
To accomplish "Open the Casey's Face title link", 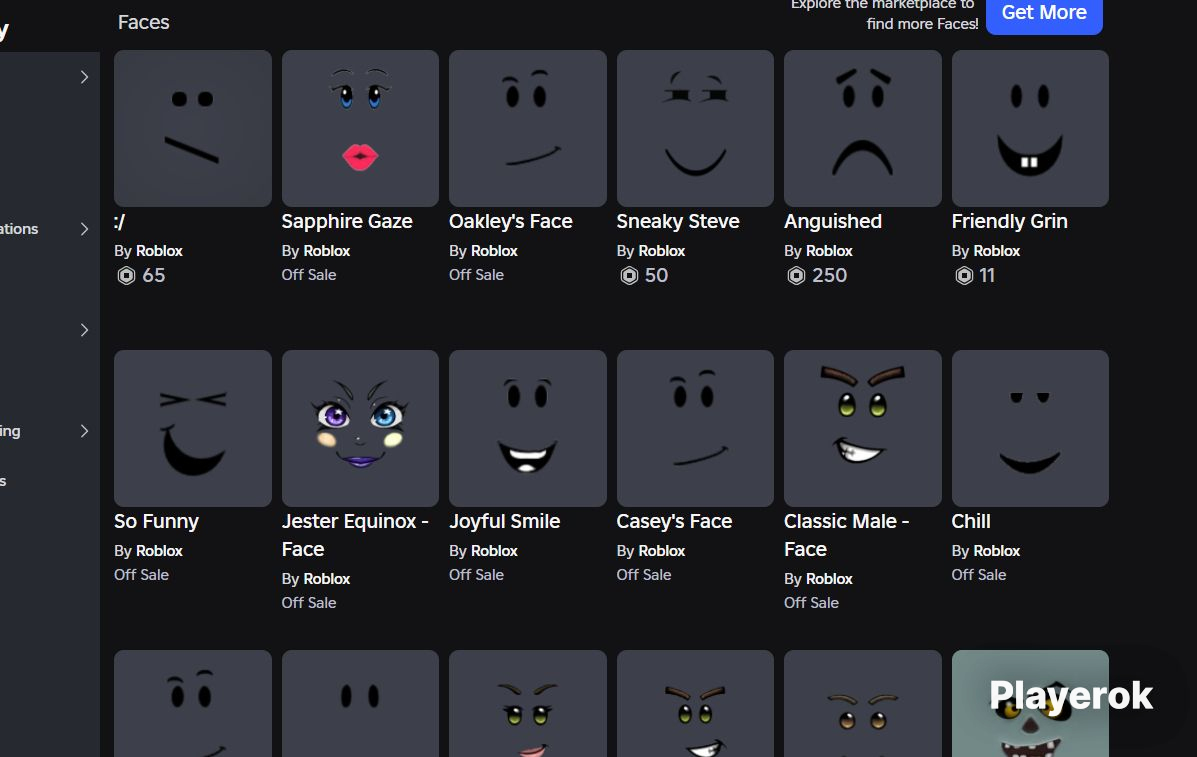I will [x=674, y=521].
